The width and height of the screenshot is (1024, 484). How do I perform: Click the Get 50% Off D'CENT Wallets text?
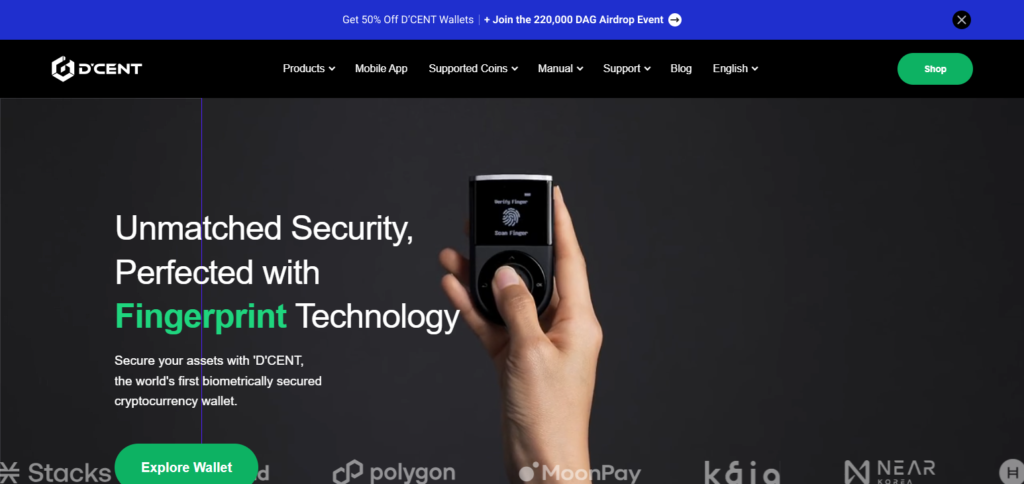coord(408,20)
